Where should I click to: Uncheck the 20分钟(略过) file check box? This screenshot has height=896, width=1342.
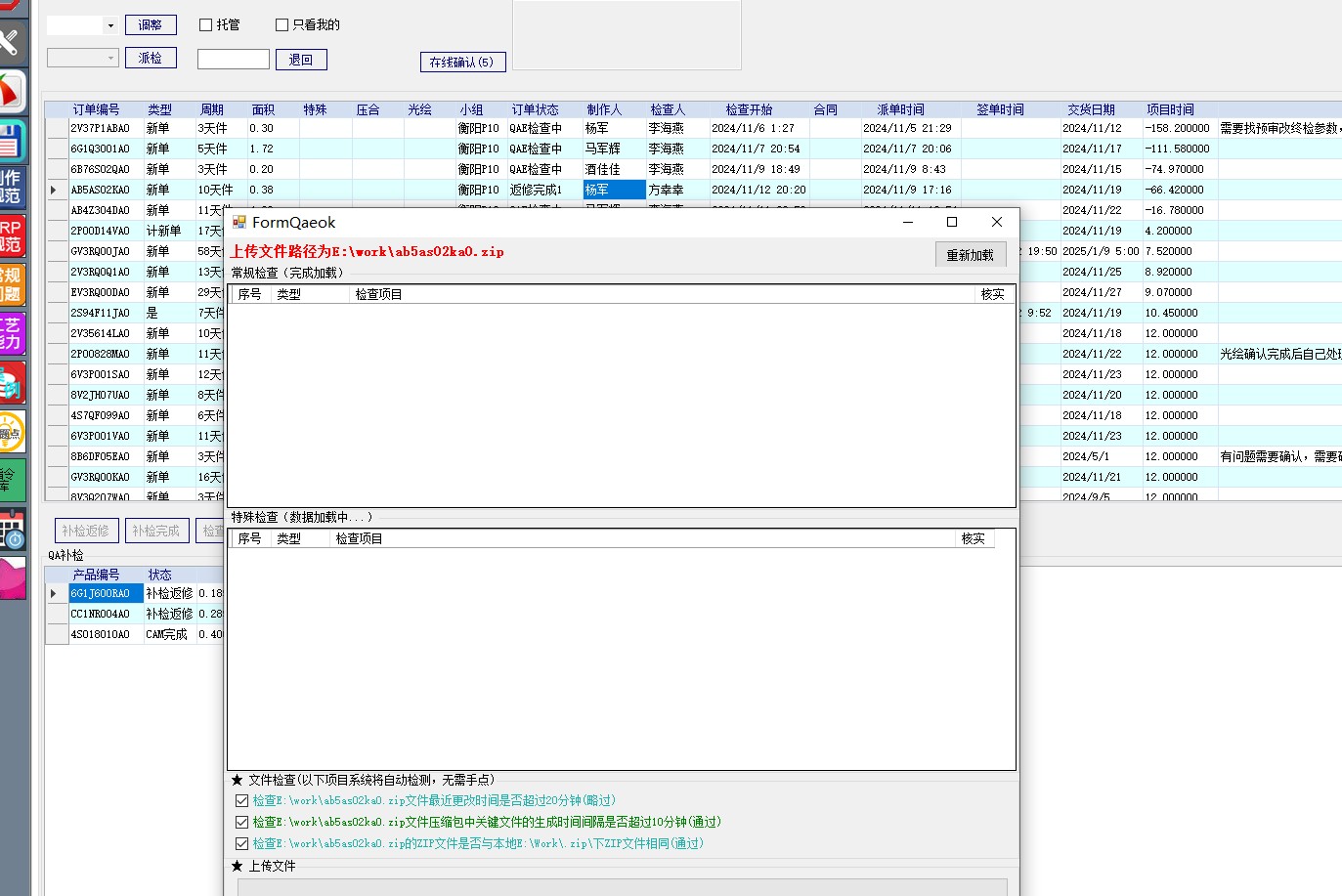[241, 800]
